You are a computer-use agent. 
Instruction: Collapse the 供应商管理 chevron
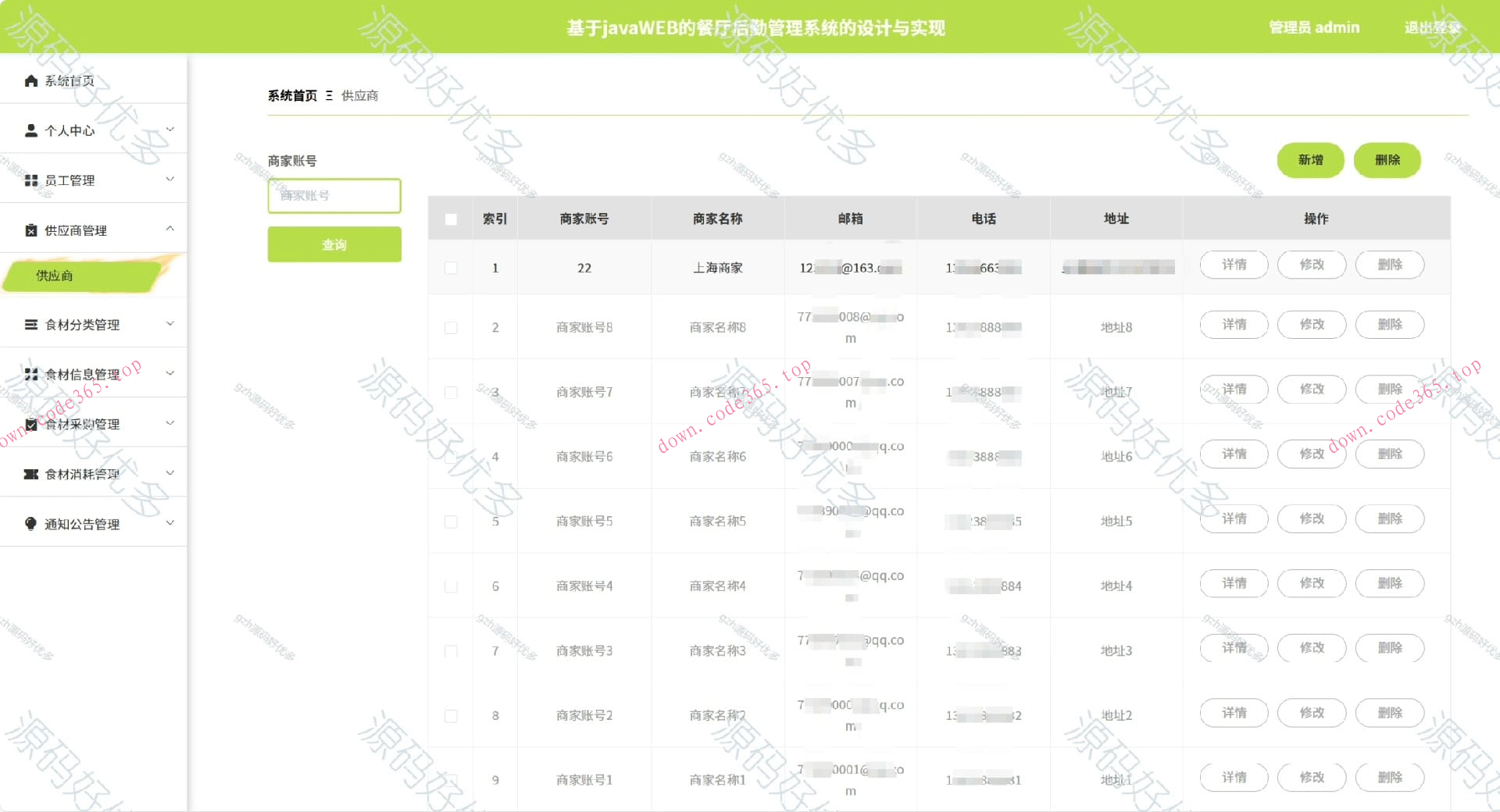click(x=170, y=229)
